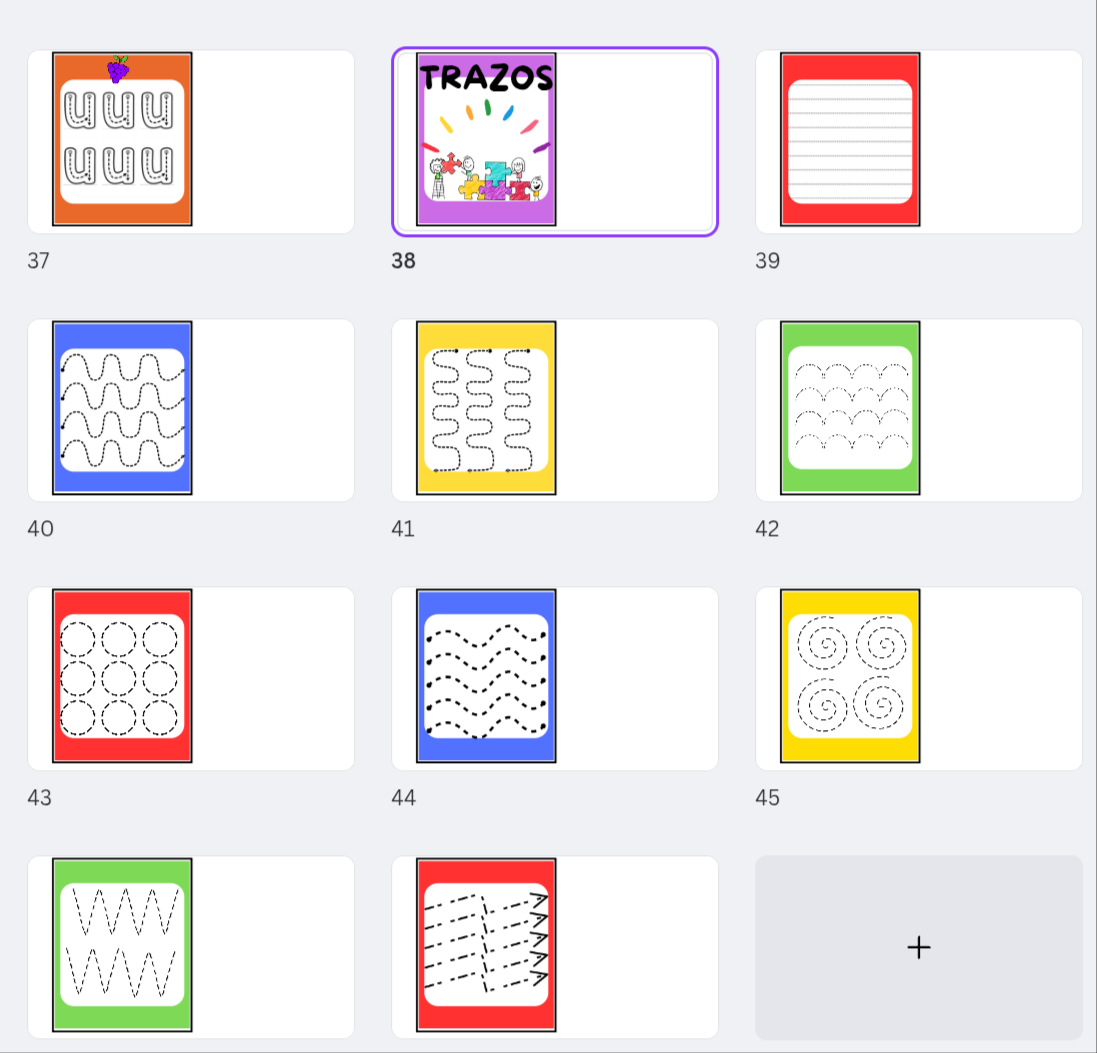Click the page number label 42
The height and width of the screenshot is (1053, 1097).
pos(767,529)
